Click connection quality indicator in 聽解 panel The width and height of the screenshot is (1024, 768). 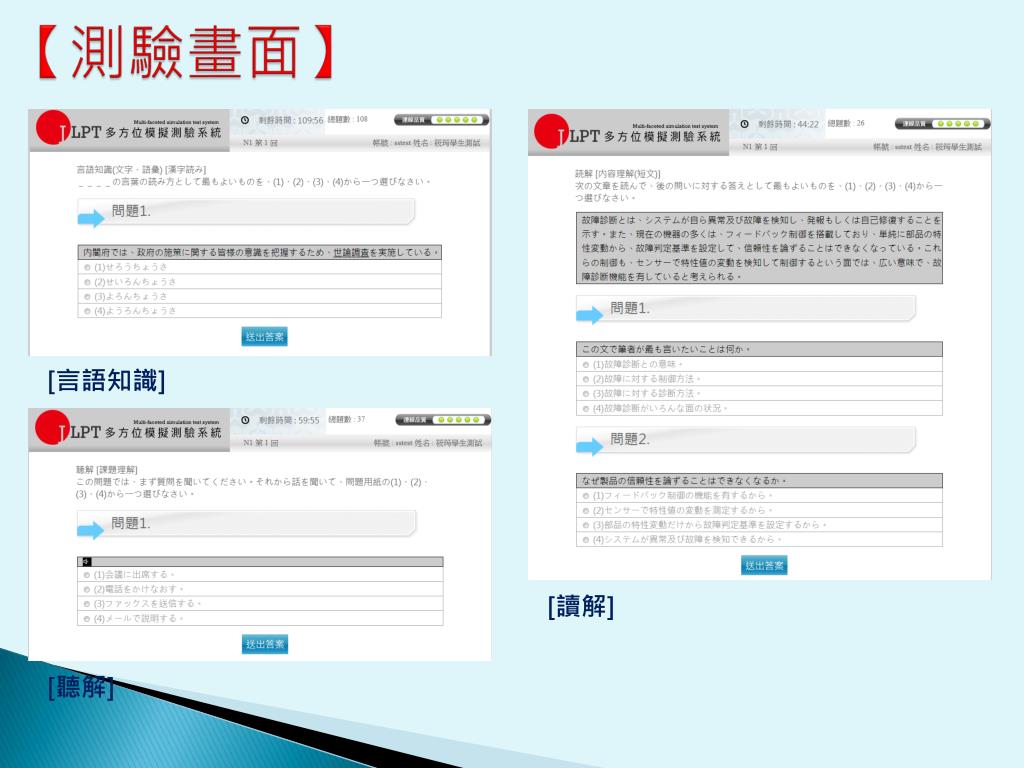click(443, 420)
